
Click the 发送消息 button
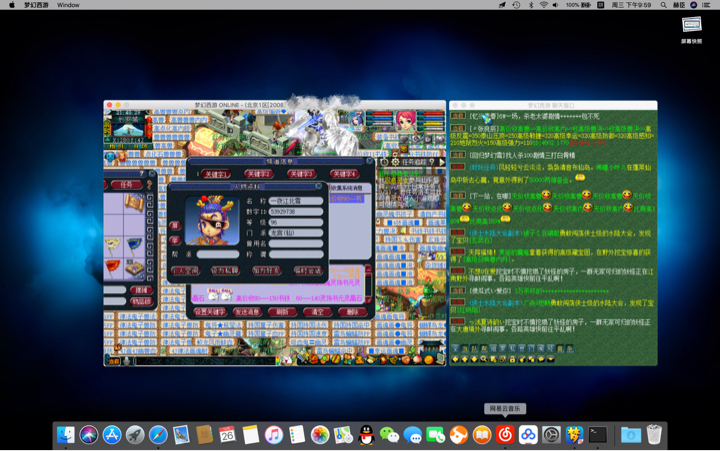[x=247, y=312]
